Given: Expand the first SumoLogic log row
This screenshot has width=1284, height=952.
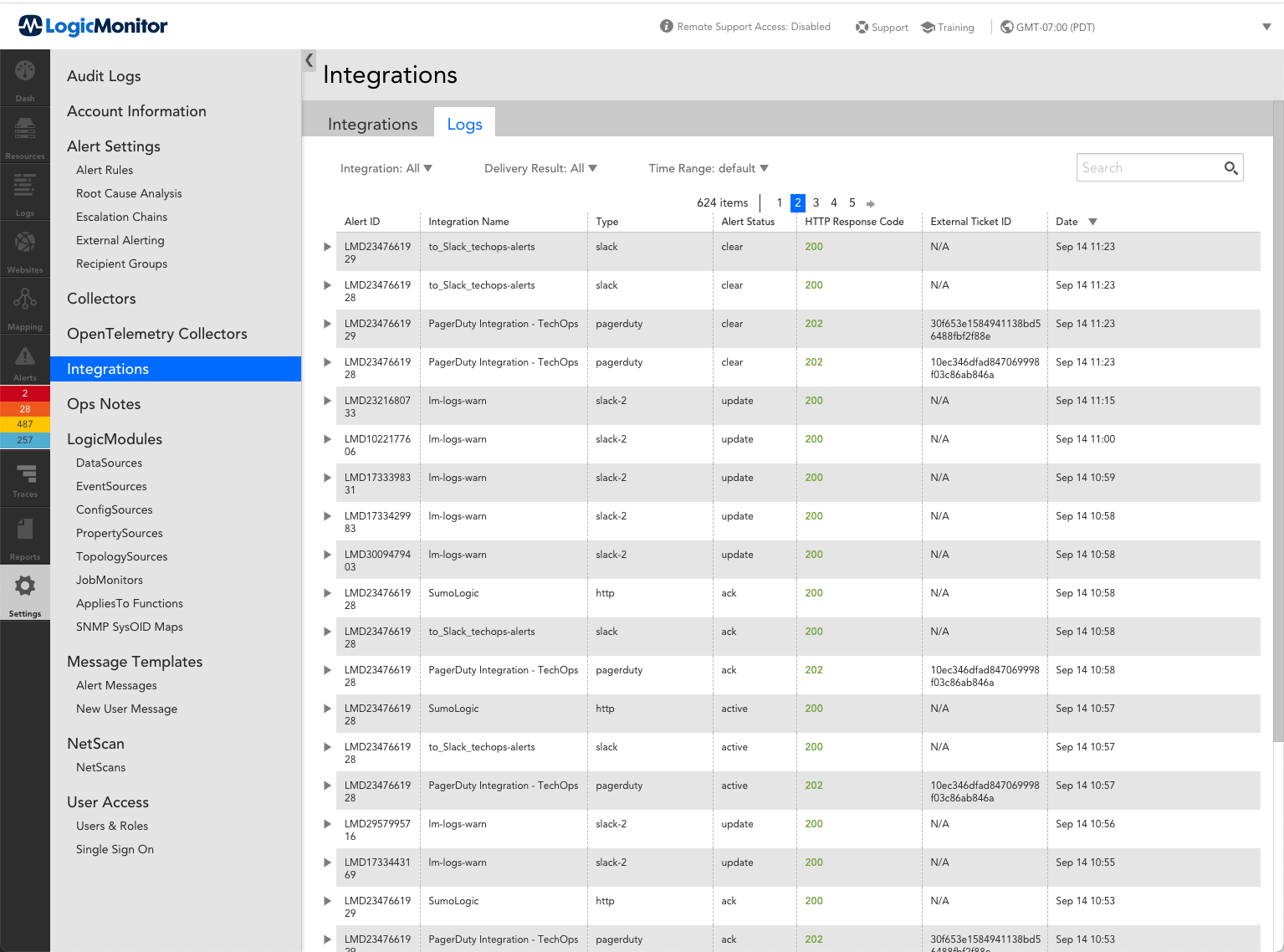Looking at the screenshot, I should (x=327, y=593).
